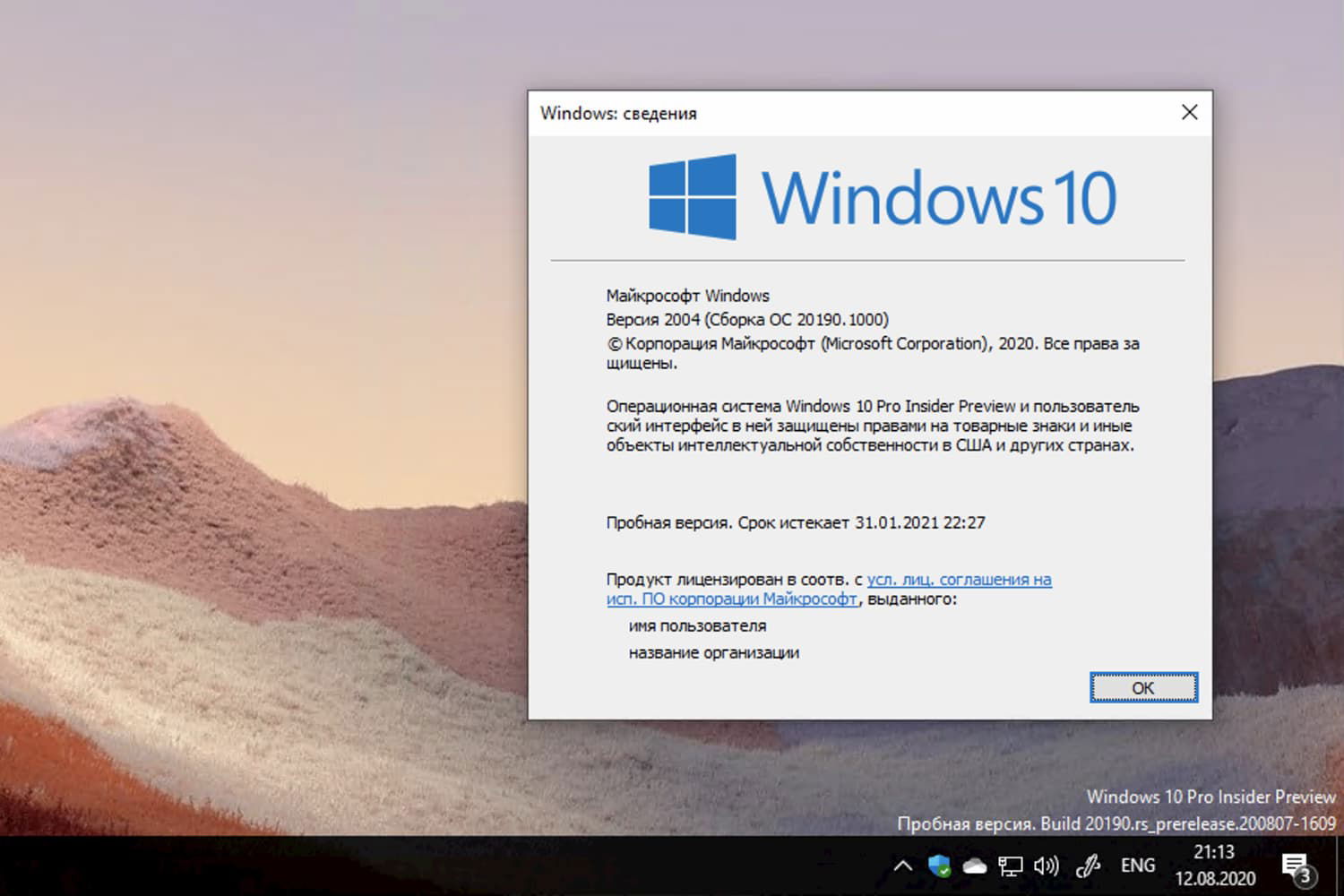The image size is (1344, 896).
Task: Check network status via taskbar icon
Action: pos(1011,866)
